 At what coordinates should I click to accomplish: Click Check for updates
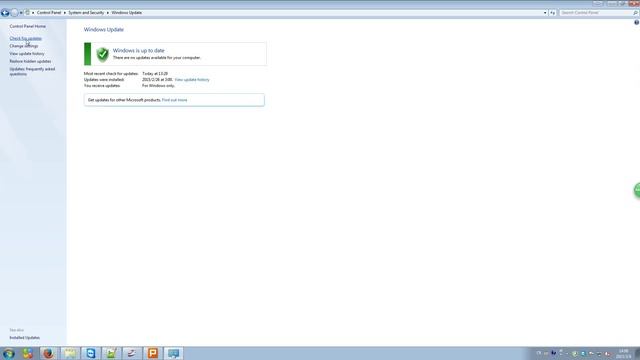coord(25,38)
